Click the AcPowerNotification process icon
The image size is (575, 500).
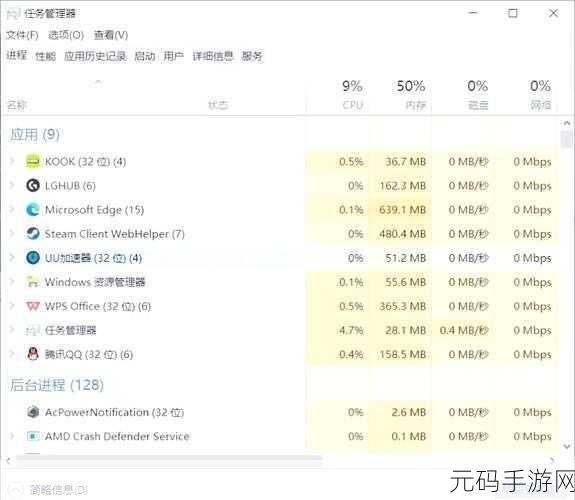click(x=33, y=412)
